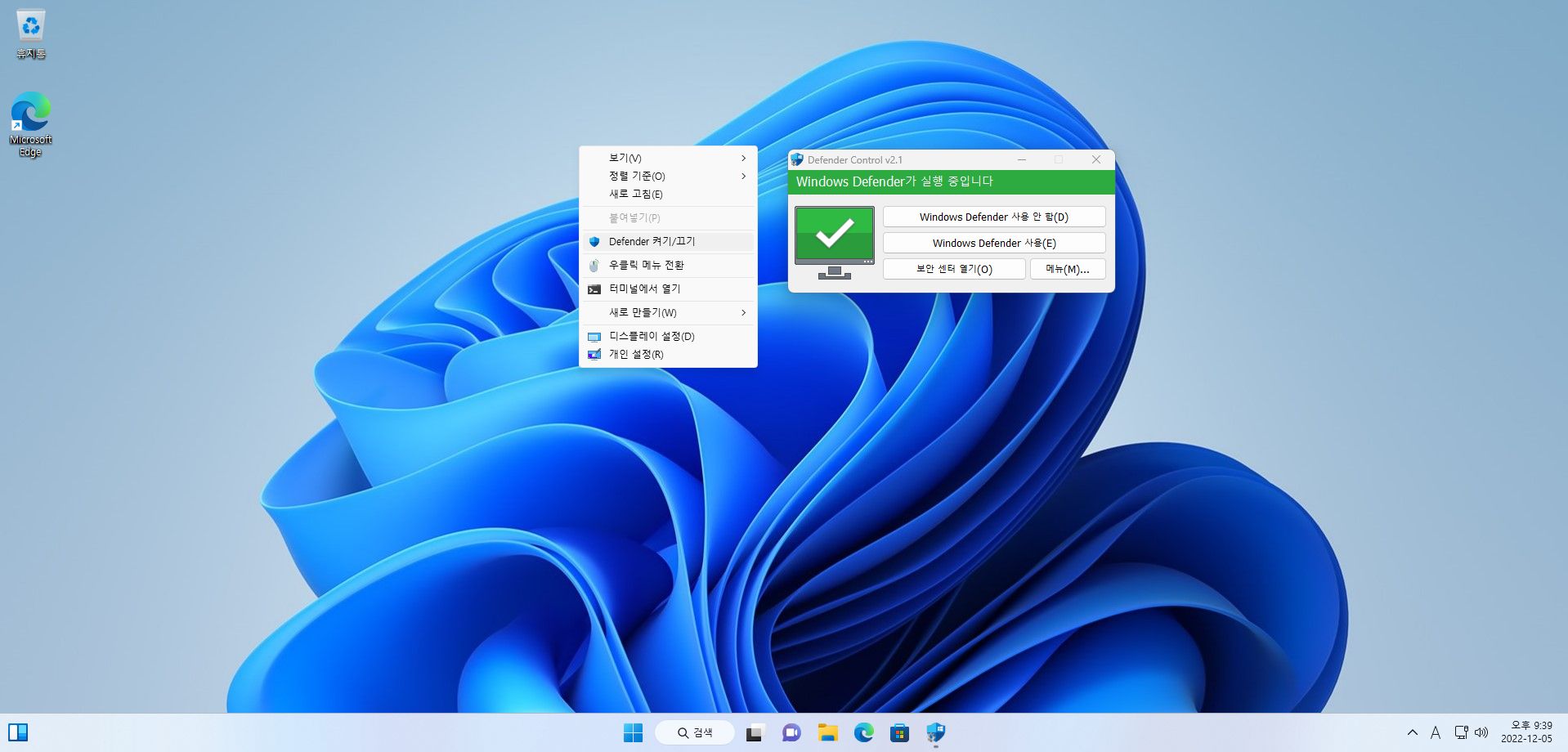This screenshot has height=752, width=1568.
Task: Click the personalize icon beside 개인 설정(R)
Action: [x=594, y=355]
